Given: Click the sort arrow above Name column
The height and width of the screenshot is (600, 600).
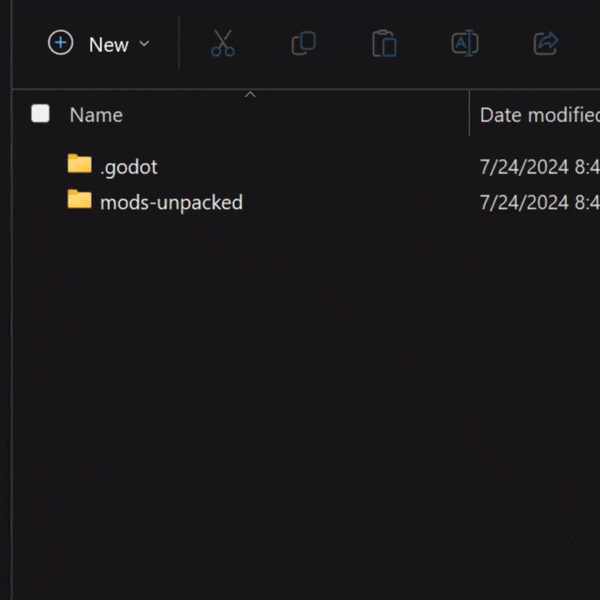Looking at the screenshot, I should tap(250, 95).
